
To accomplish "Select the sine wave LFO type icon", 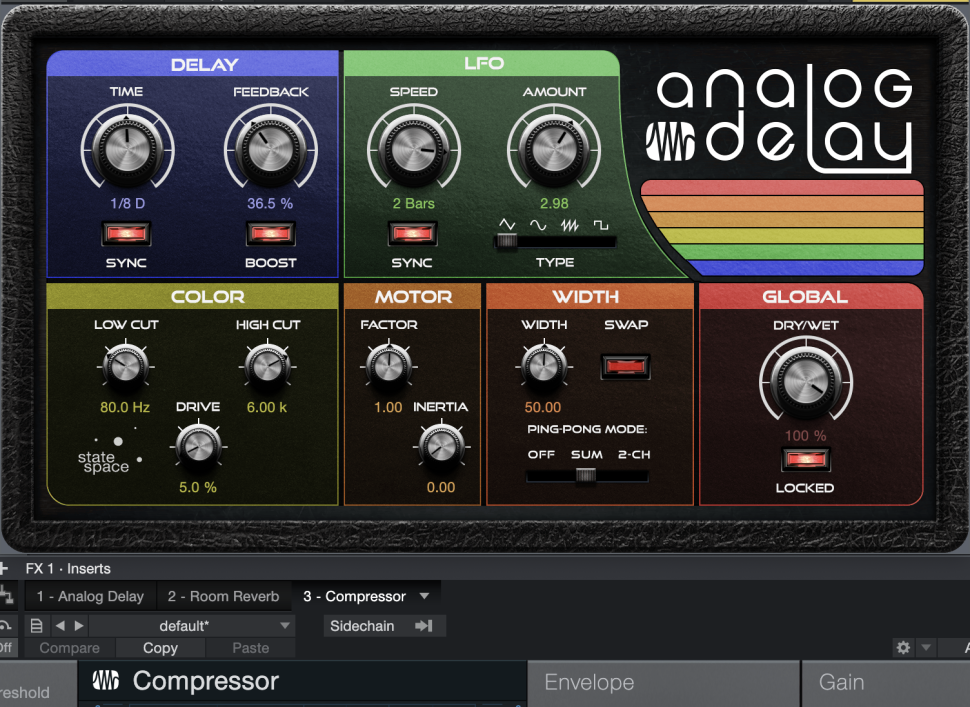I will tap(539, 225).
